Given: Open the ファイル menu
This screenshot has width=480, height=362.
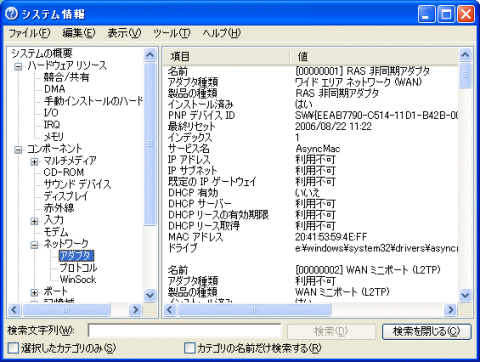Looking at the screenshot, I should click(x=29, y=33).
